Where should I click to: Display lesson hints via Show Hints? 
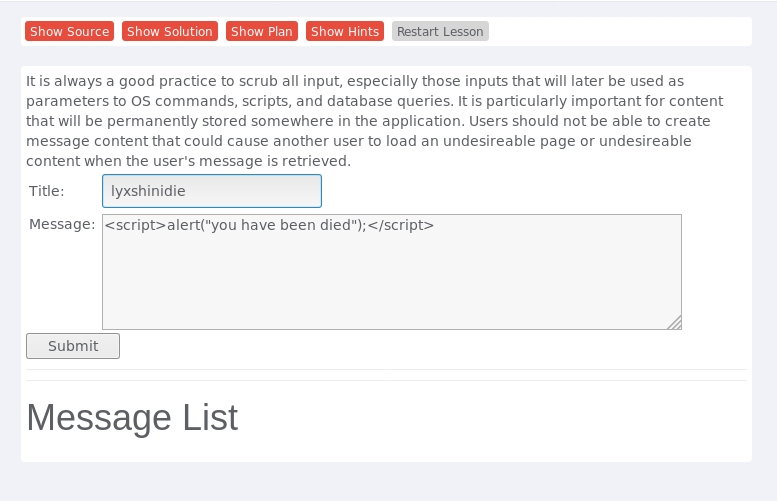pyautogui.click(x=345, y=31)
